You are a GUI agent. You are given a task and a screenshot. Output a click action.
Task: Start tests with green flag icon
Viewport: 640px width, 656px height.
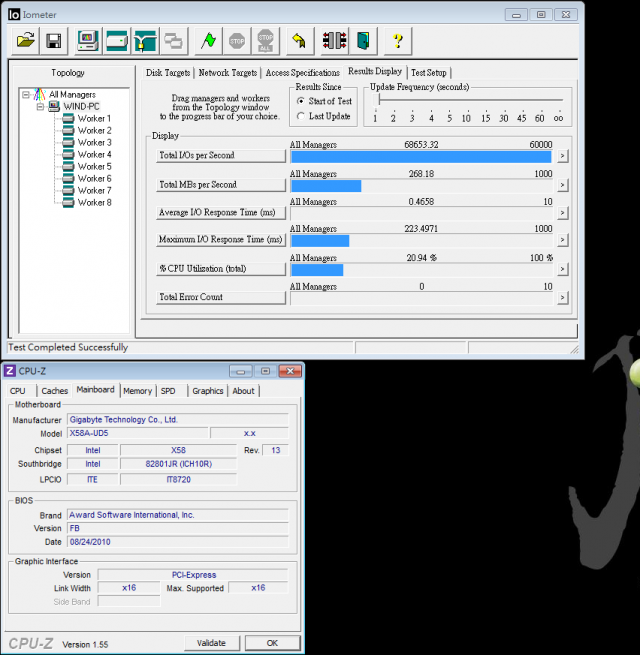click(209, 41)
